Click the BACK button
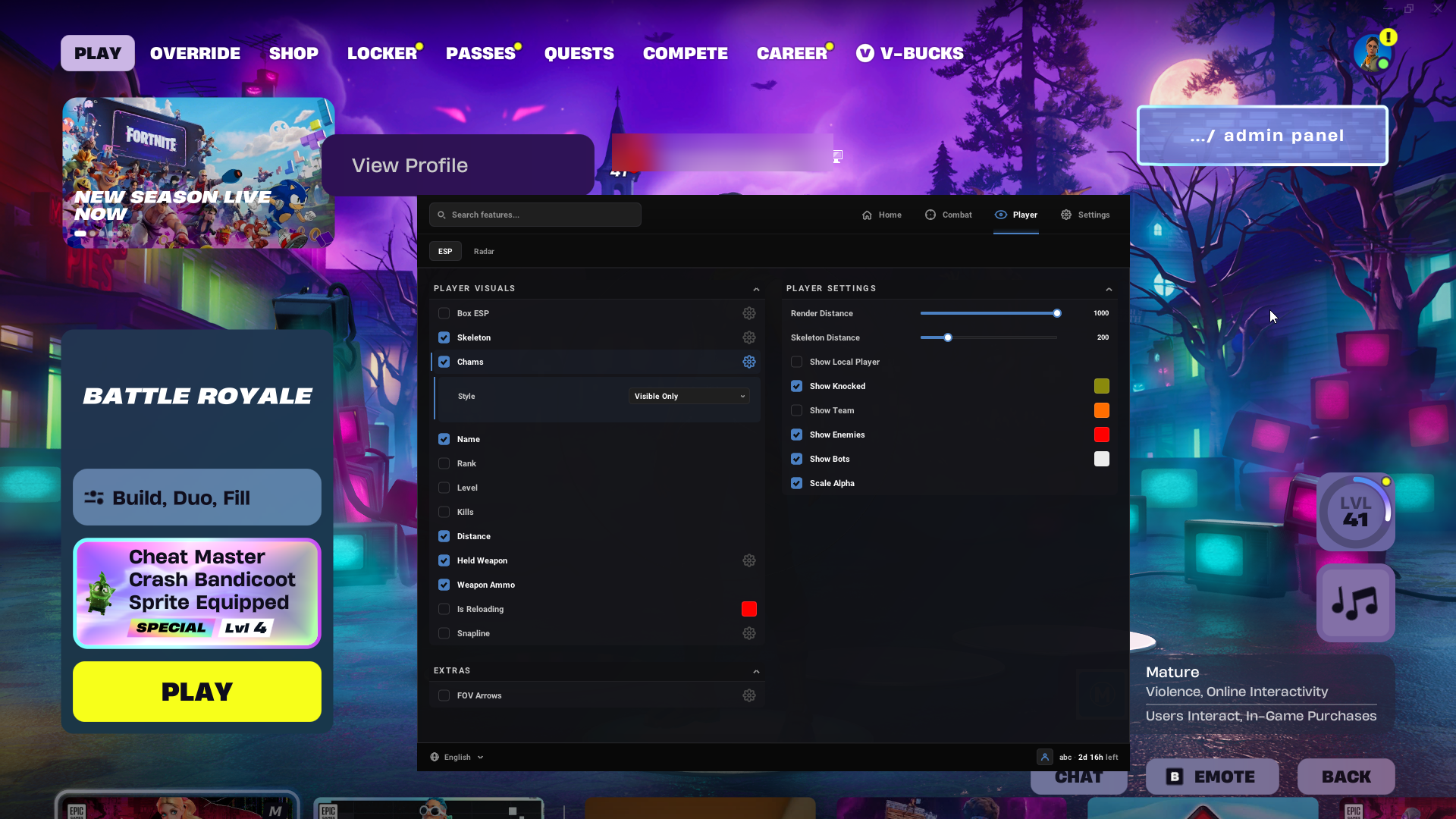This screenshot has width=1456, height=819. point(1346,777)
